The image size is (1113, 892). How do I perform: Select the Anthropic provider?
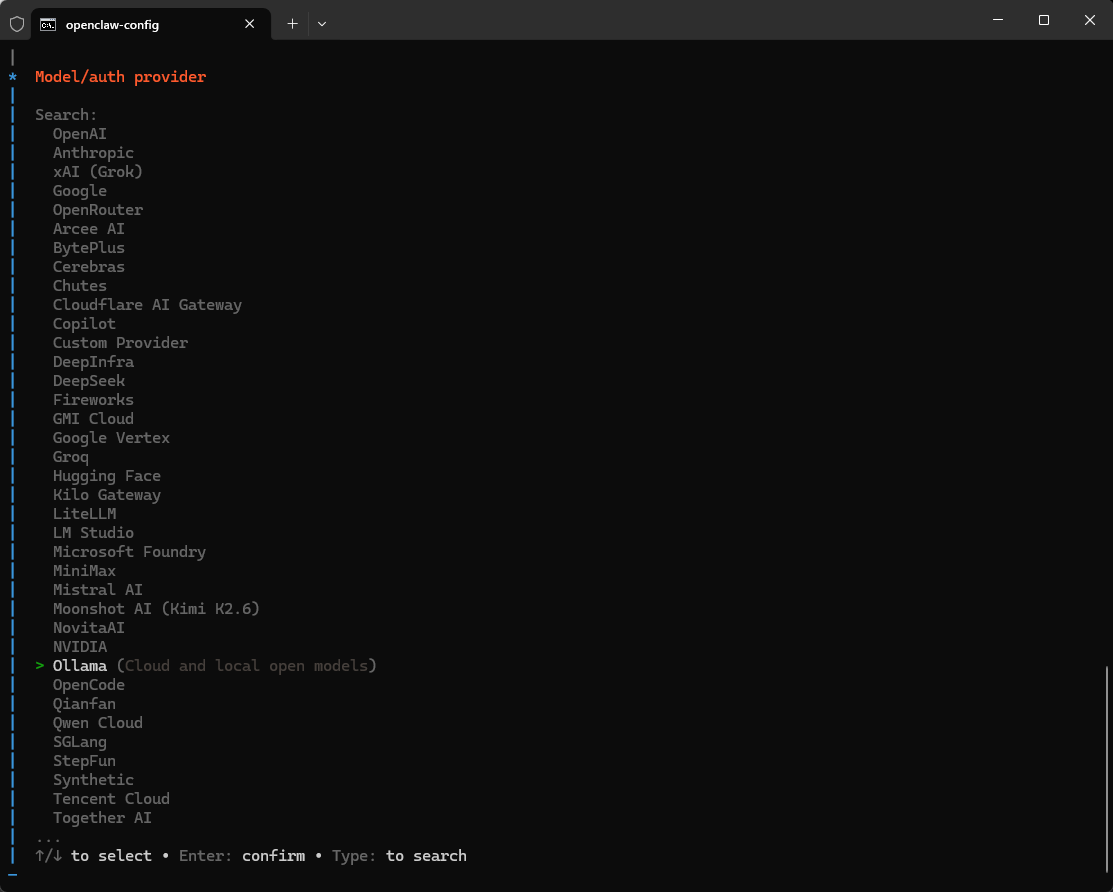pos(93,153)
